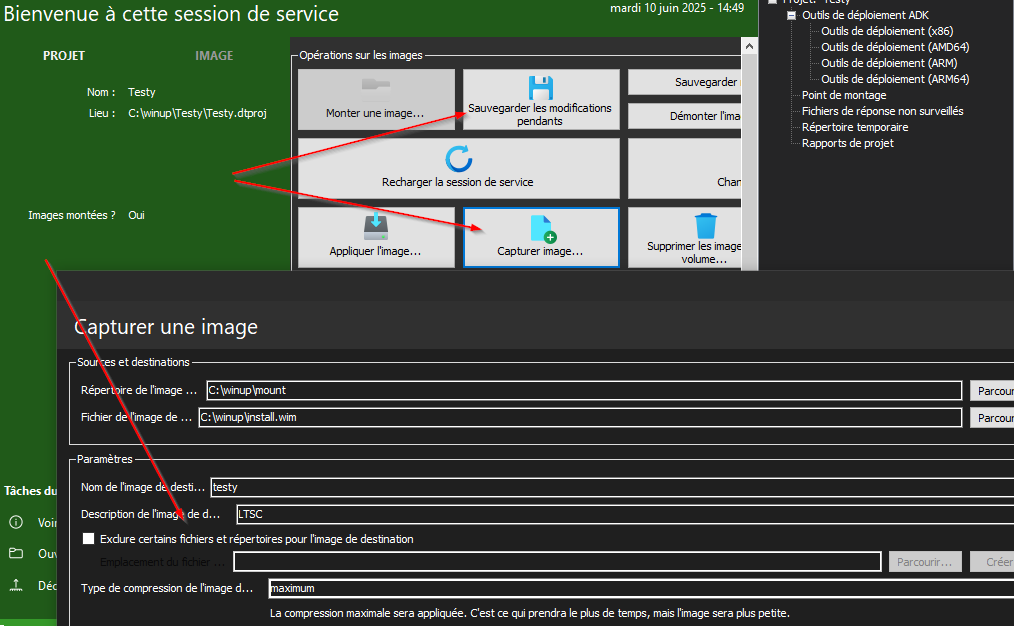
Task: Click the Appliquer l'image download icon
Action: point(376,227)
